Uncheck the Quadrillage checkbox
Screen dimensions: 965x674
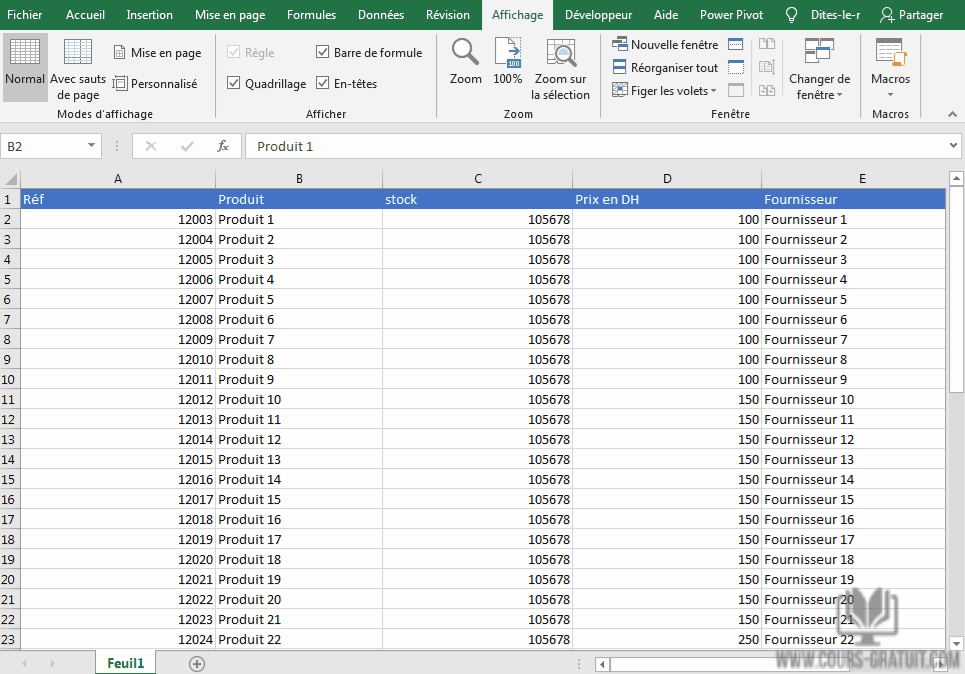(234, 84)
